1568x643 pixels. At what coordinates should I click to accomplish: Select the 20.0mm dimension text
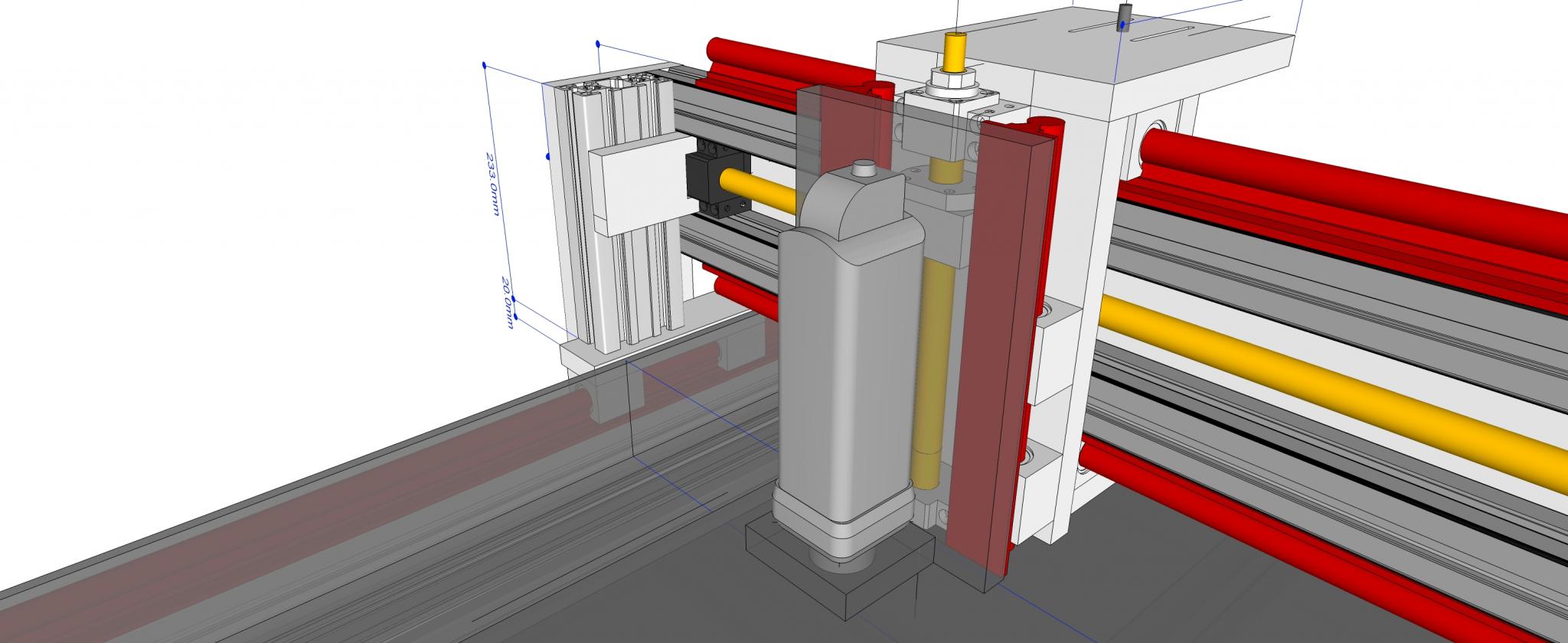point(507,304)
